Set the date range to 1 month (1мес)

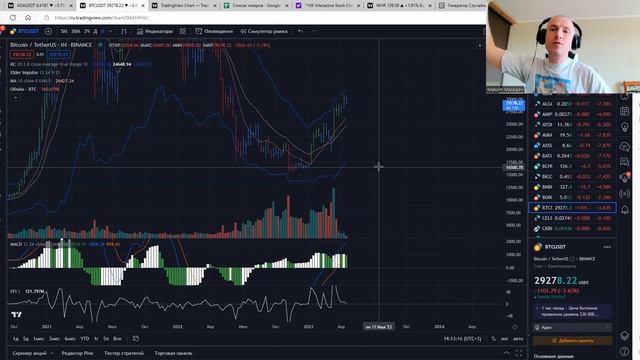(x=39, y=339)
